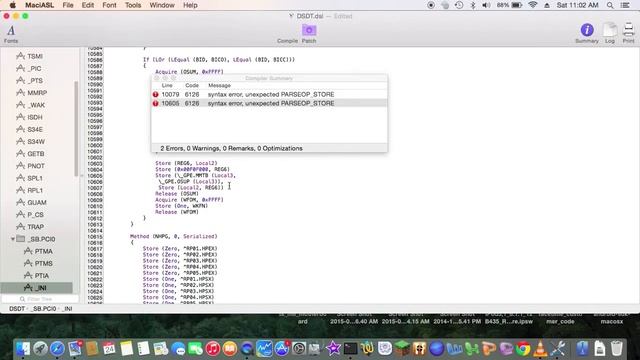Click the Print toolbar icon
This screenshot has width=640, height=360.
629,33
